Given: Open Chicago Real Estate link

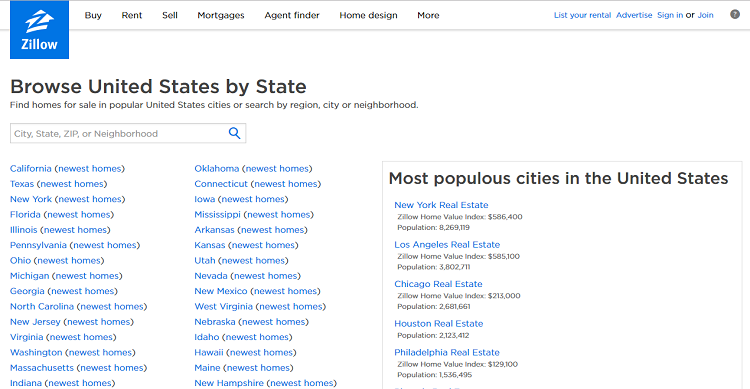Looking at the screenshot, I should [438, 284].
